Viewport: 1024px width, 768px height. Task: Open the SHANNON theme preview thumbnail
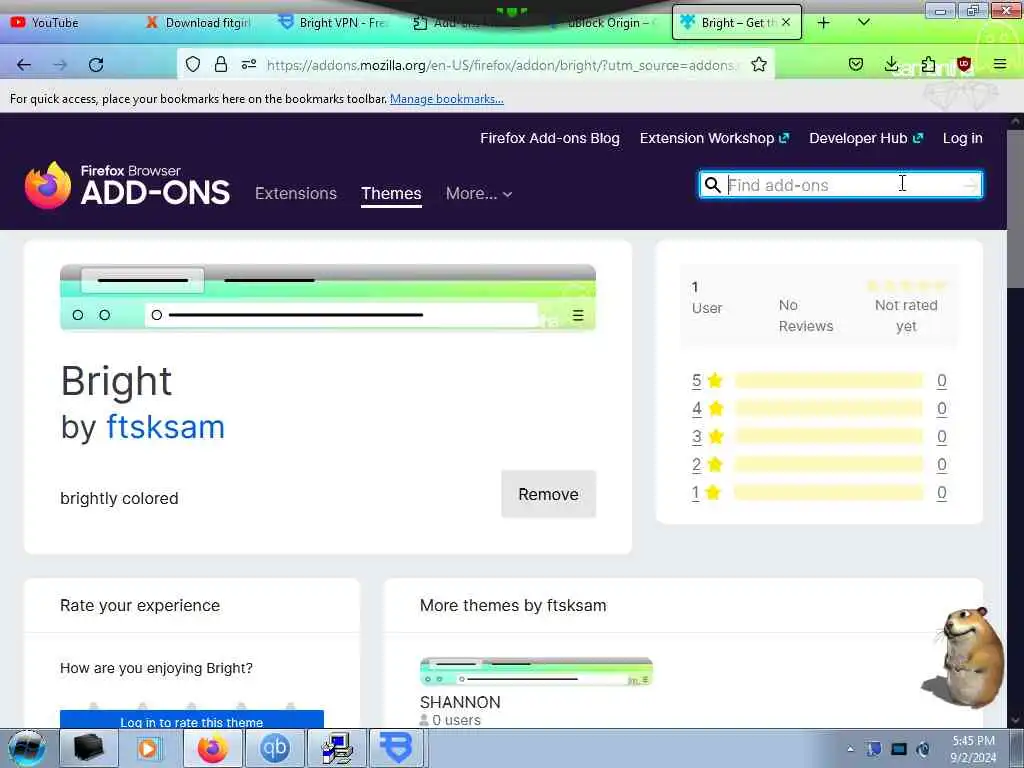pos(536,672)
